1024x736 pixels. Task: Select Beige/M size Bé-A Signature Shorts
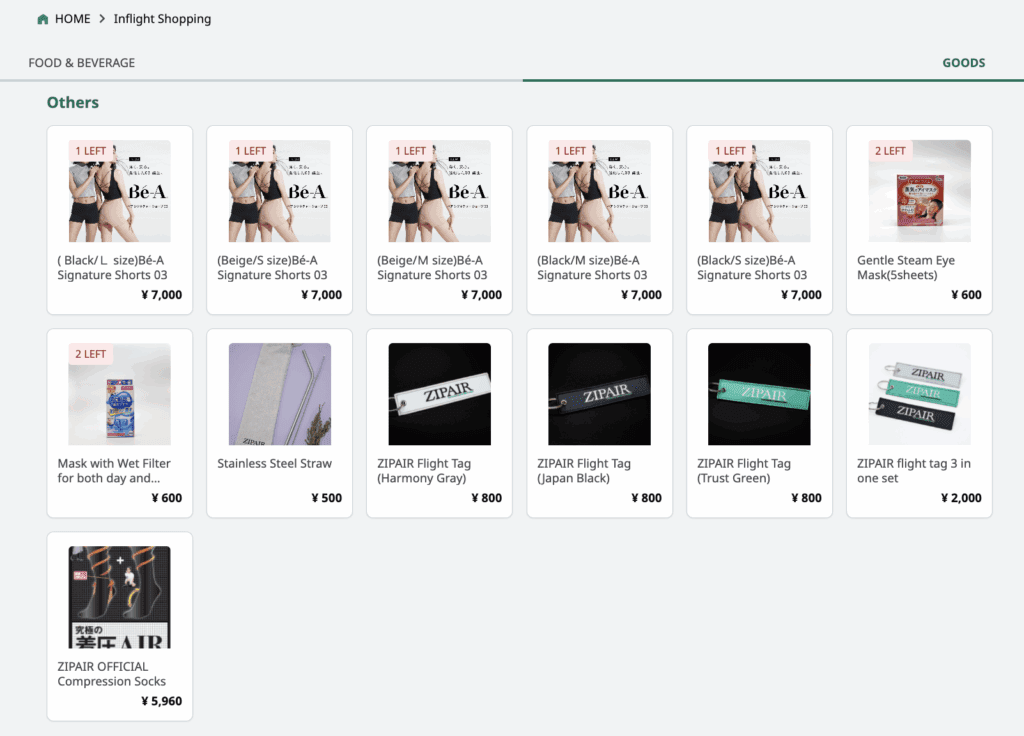coord(439,220)
